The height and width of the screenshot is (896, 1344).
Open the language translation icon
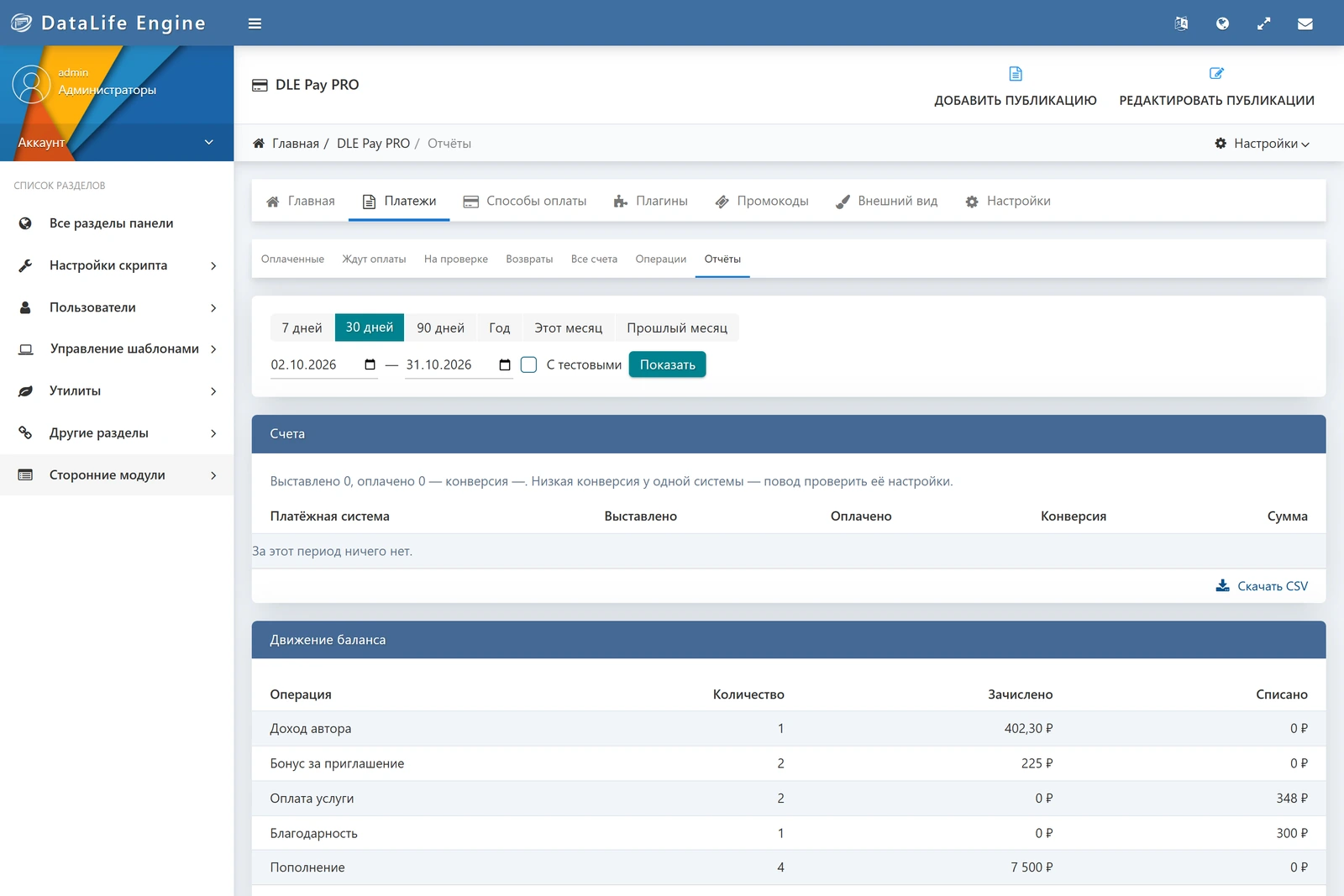1181,24
